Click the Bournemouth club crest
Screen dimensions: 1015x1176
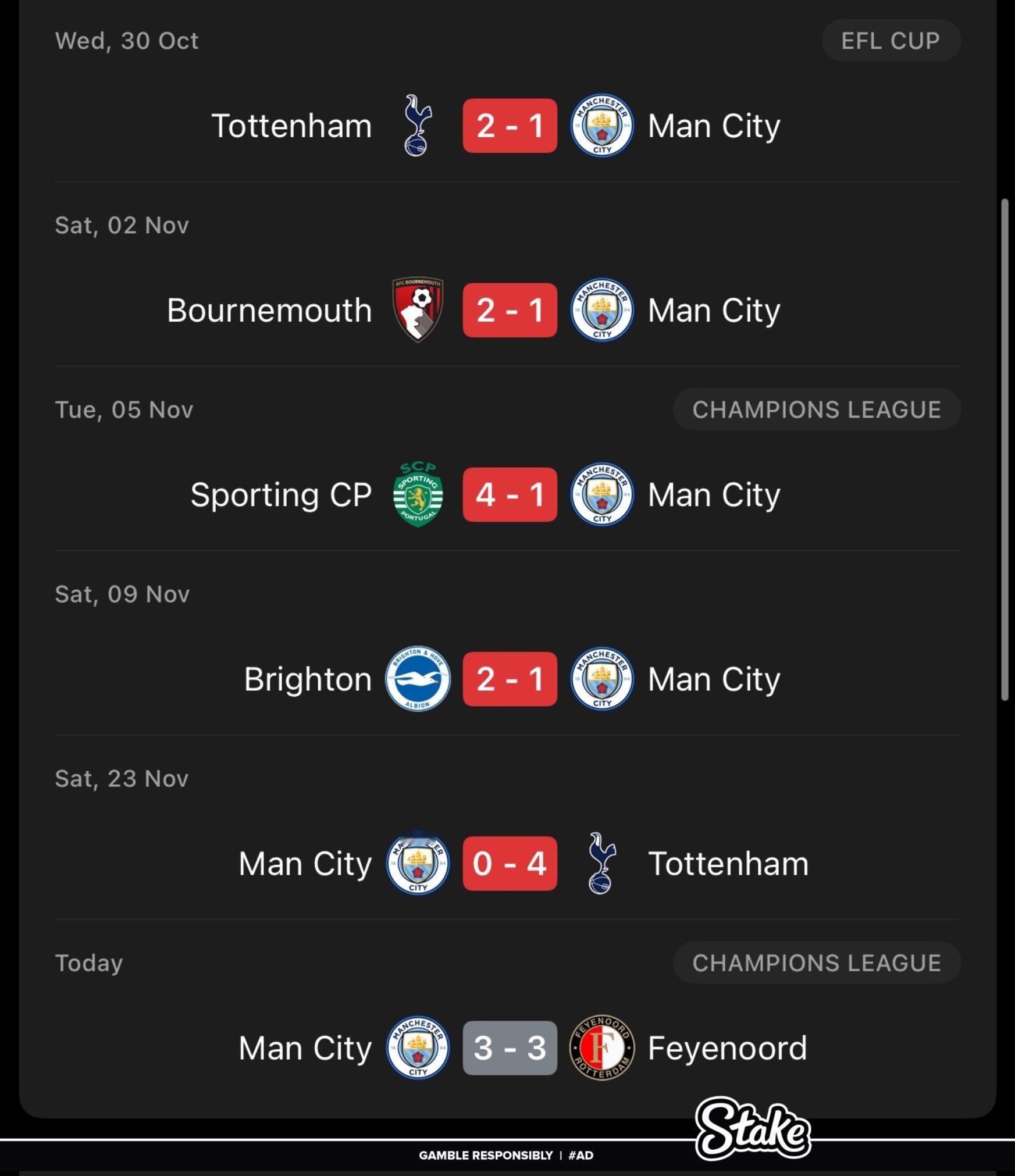pos(418,310)
